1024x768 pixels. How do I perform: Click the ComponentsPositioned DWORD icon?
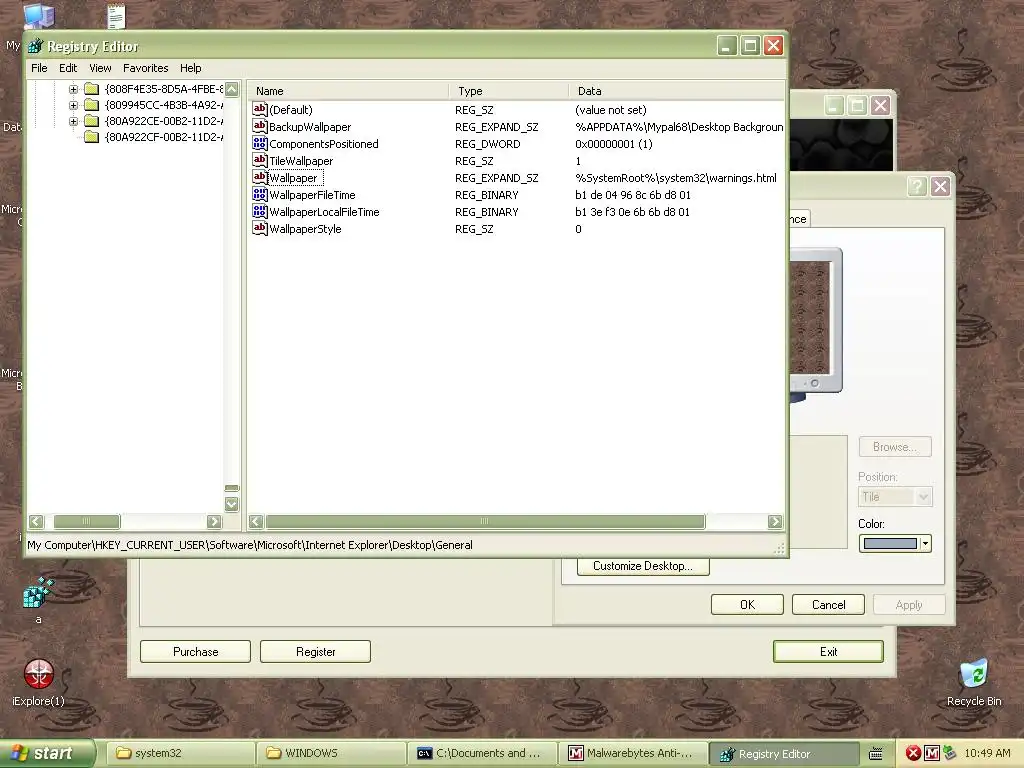click(x=260, y=144)
